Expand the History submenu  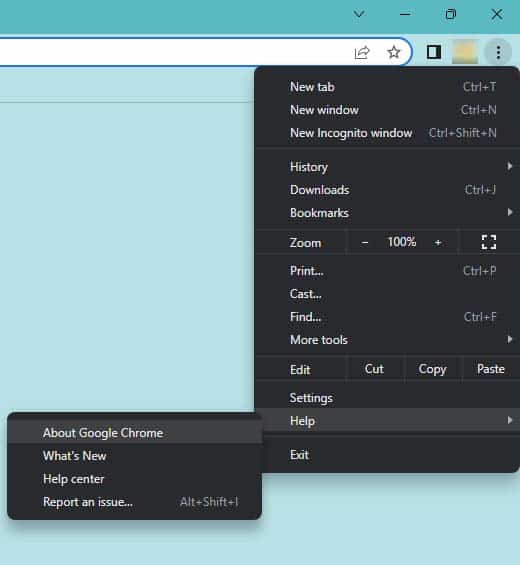[x=387, y=167]
